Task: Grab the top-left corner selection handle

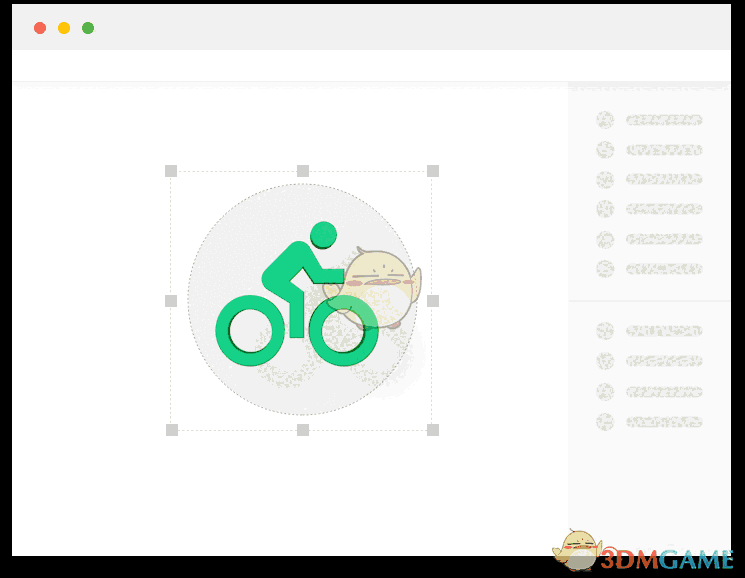Action: [x=171, y=171]
